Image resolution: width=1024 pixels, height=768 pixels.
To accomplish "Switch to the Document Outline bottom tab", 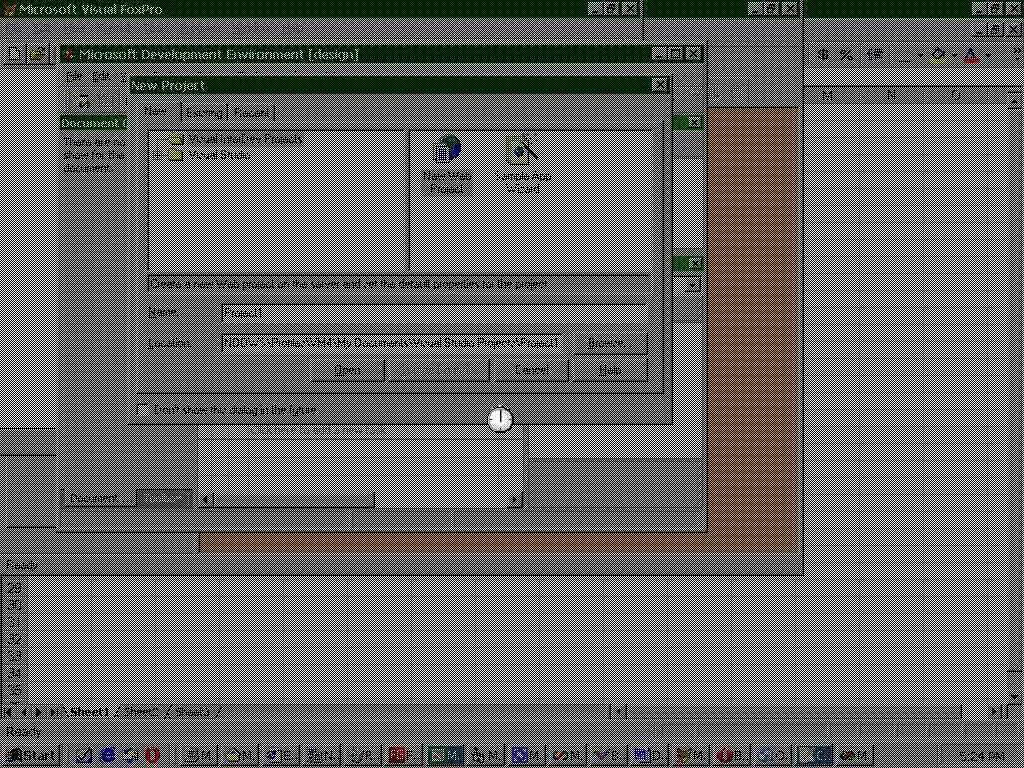I will tap(99, 498).
